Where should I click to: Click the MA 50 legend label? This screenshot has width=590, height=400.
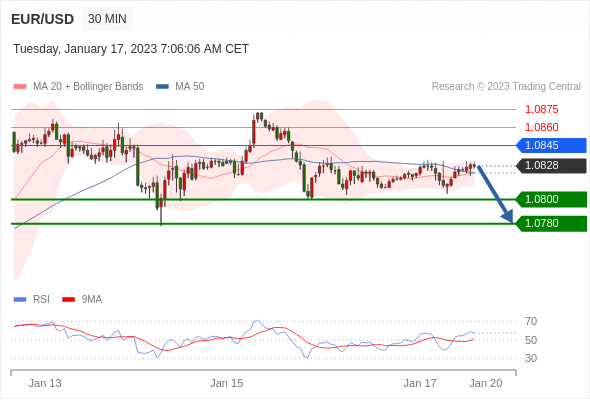(x=190, y=87)
